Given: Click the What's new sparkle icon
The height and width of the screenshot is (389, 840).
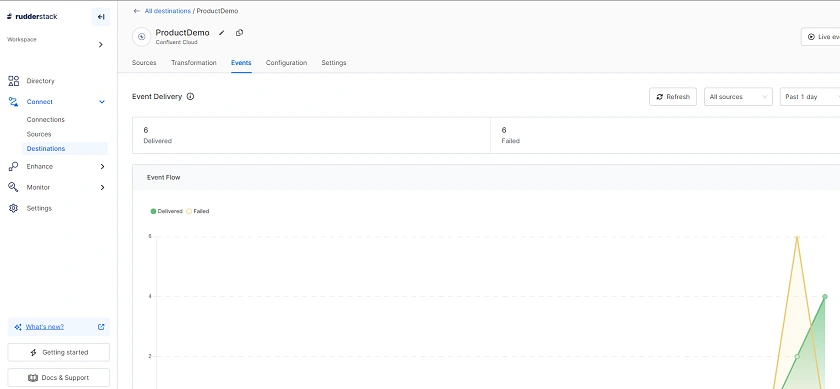Looking at the screenshot, I should 18,327.
